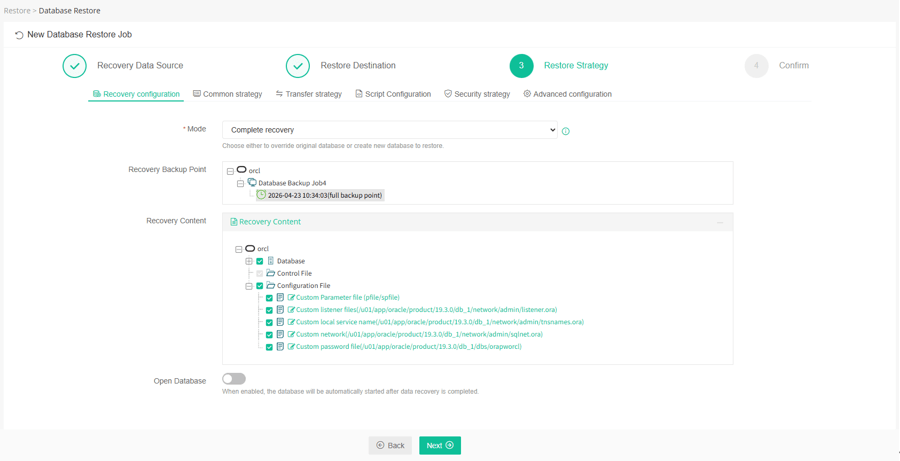Click the file icon beside Custom listener files
900x461 pixels.
280,310
